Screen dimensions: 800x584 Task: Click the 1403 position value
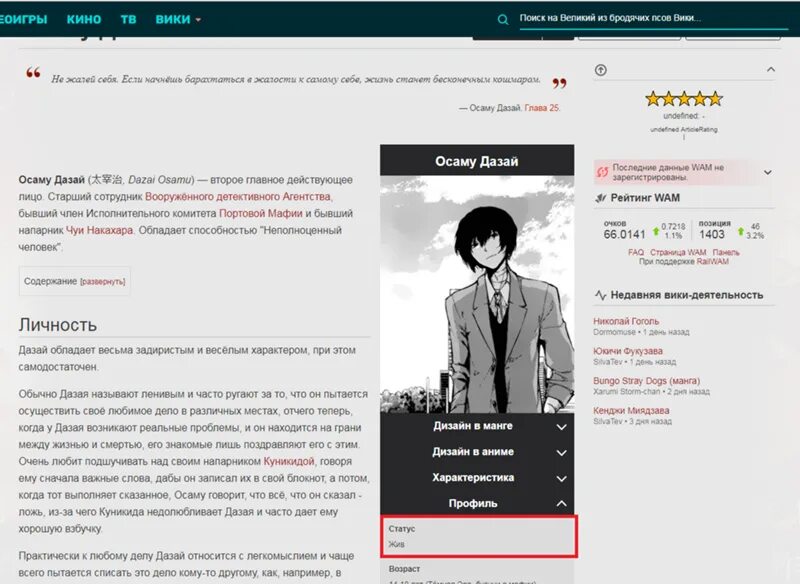click(712, 234)
